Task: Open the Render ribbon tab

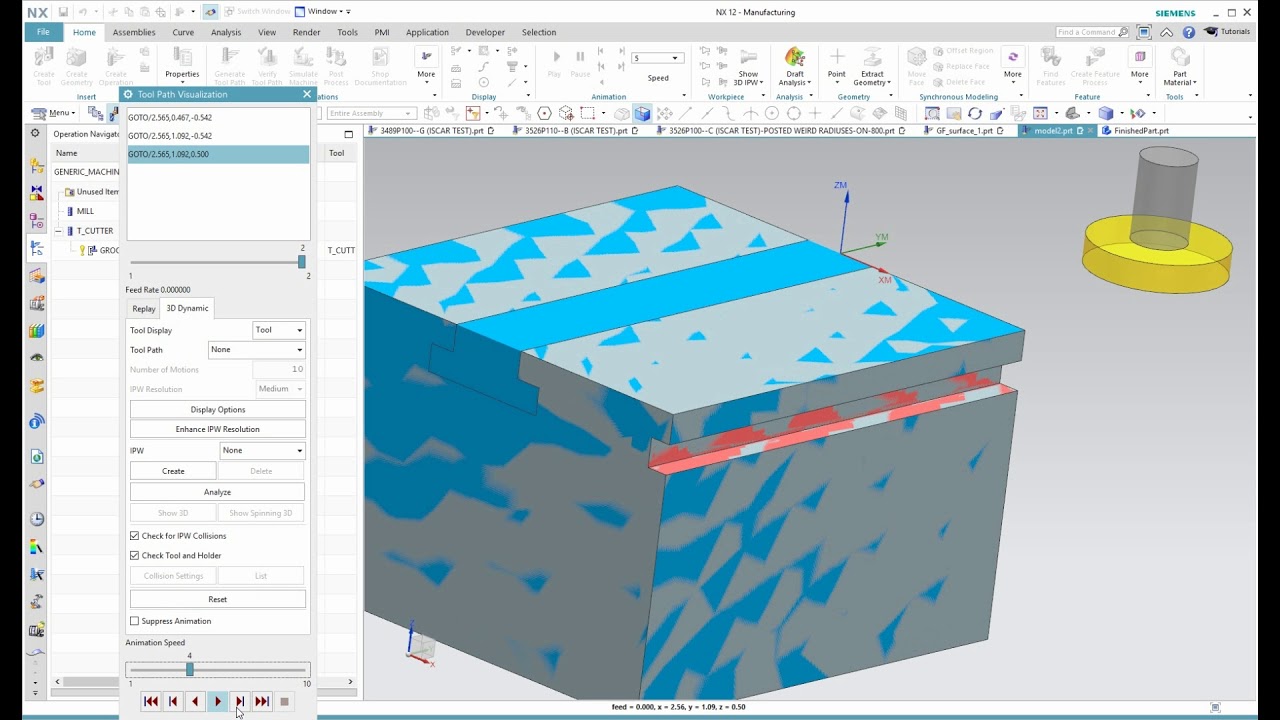Action: click(307, 32)
